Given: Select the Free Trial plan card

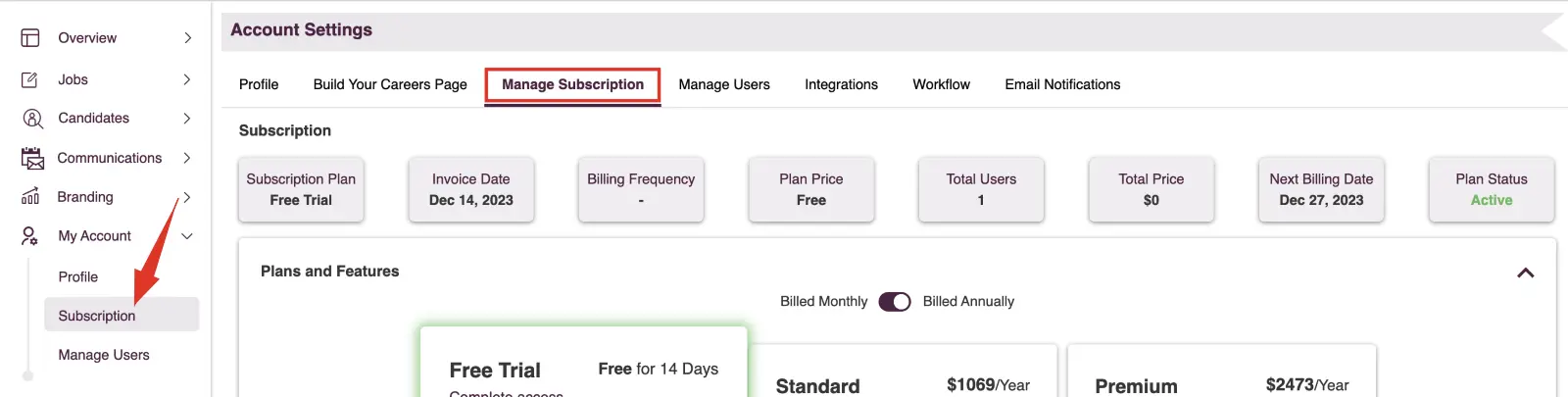Looking at the screenshot, I should pos(584,362).
